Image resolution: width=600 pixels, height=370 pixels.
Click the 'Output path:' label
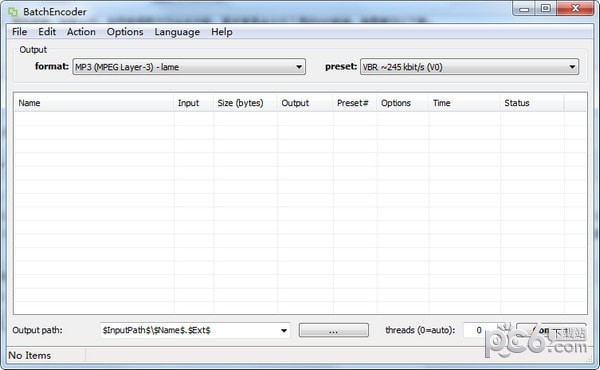click(x=37, y=330)
